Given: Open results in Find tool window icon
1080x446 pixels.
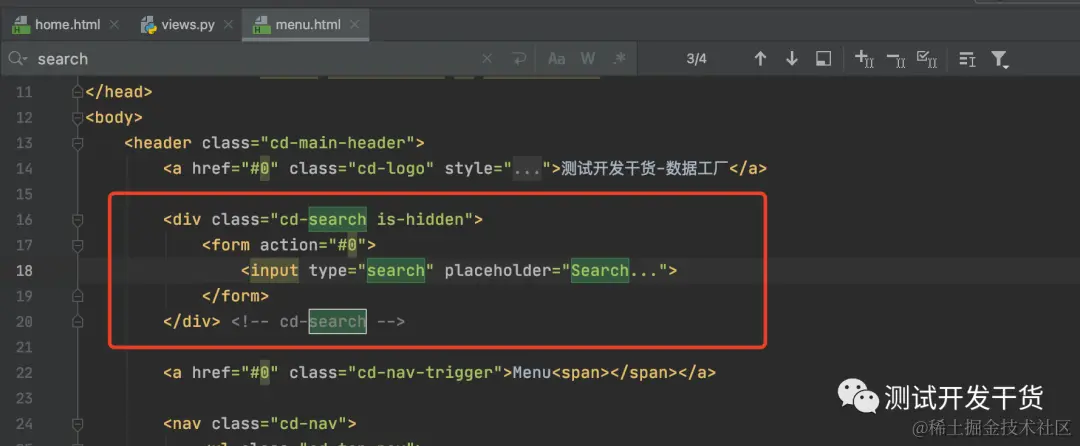Looking at the screenshot, I should 823,59.
